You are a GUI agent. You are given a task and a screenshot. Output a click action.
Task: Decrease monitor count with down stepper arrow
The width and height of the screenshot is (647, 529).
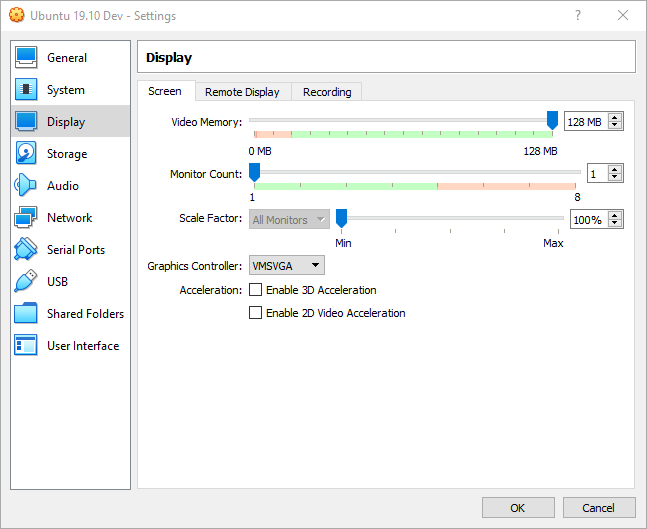[x=615, y=177]
